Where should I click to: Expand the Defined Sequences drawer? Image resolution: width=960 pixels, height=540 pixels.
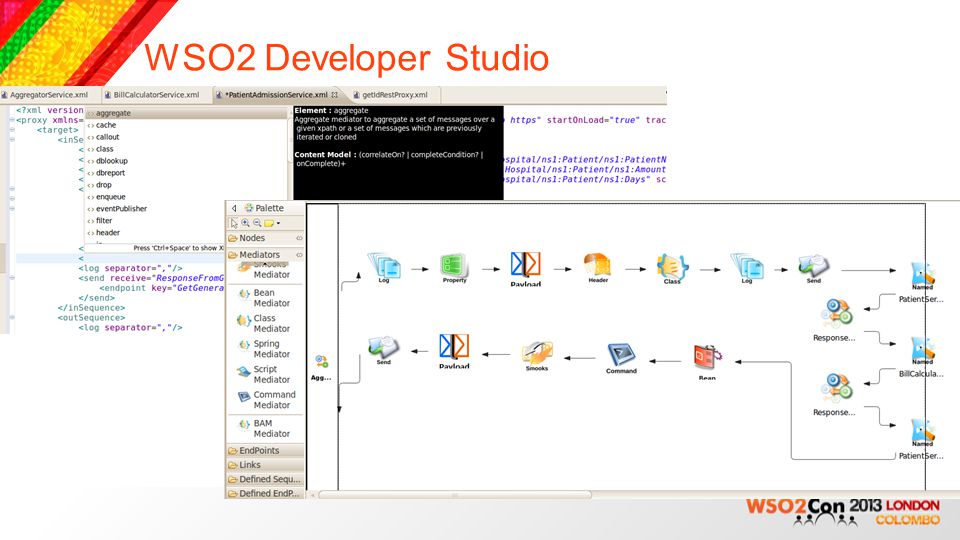click(264, 479)
